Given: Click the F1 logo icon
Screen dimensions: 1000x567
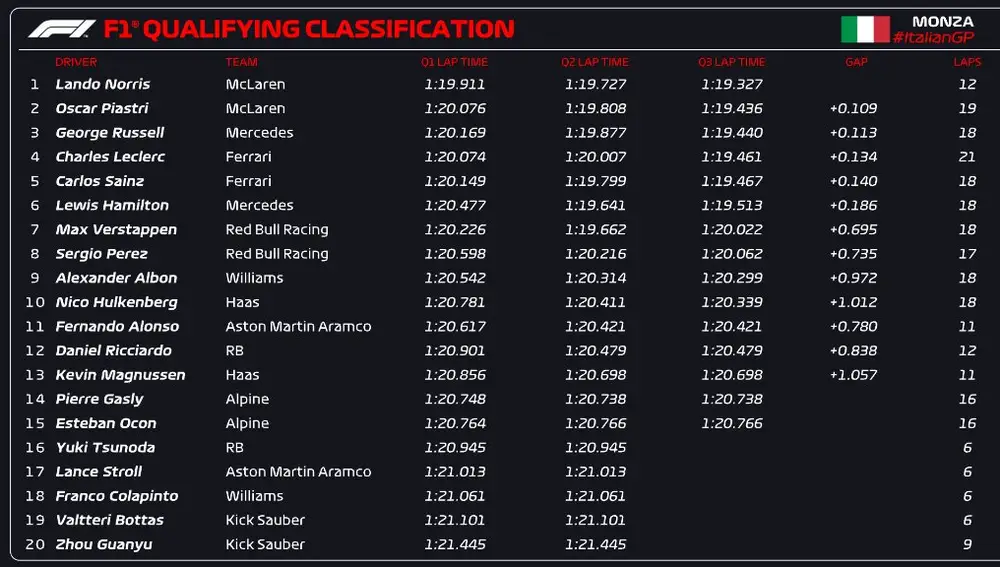Looking at the screenshot, I should point(62,29).
